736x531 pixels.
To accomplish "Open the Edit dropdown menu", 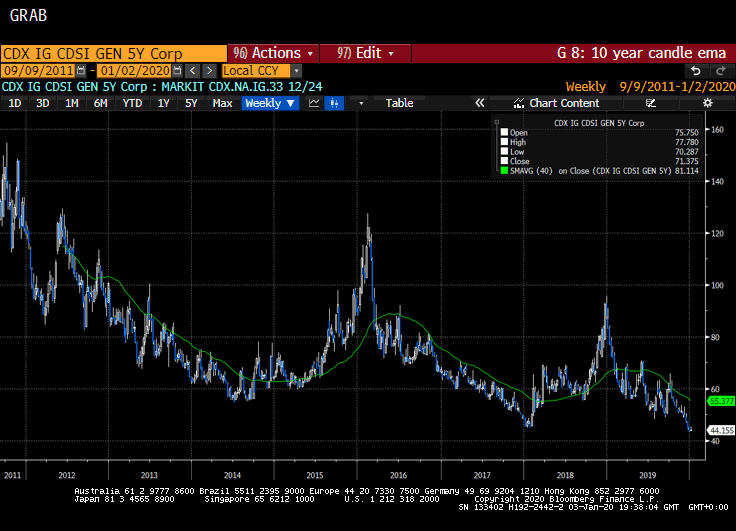I will pos(365,53).
